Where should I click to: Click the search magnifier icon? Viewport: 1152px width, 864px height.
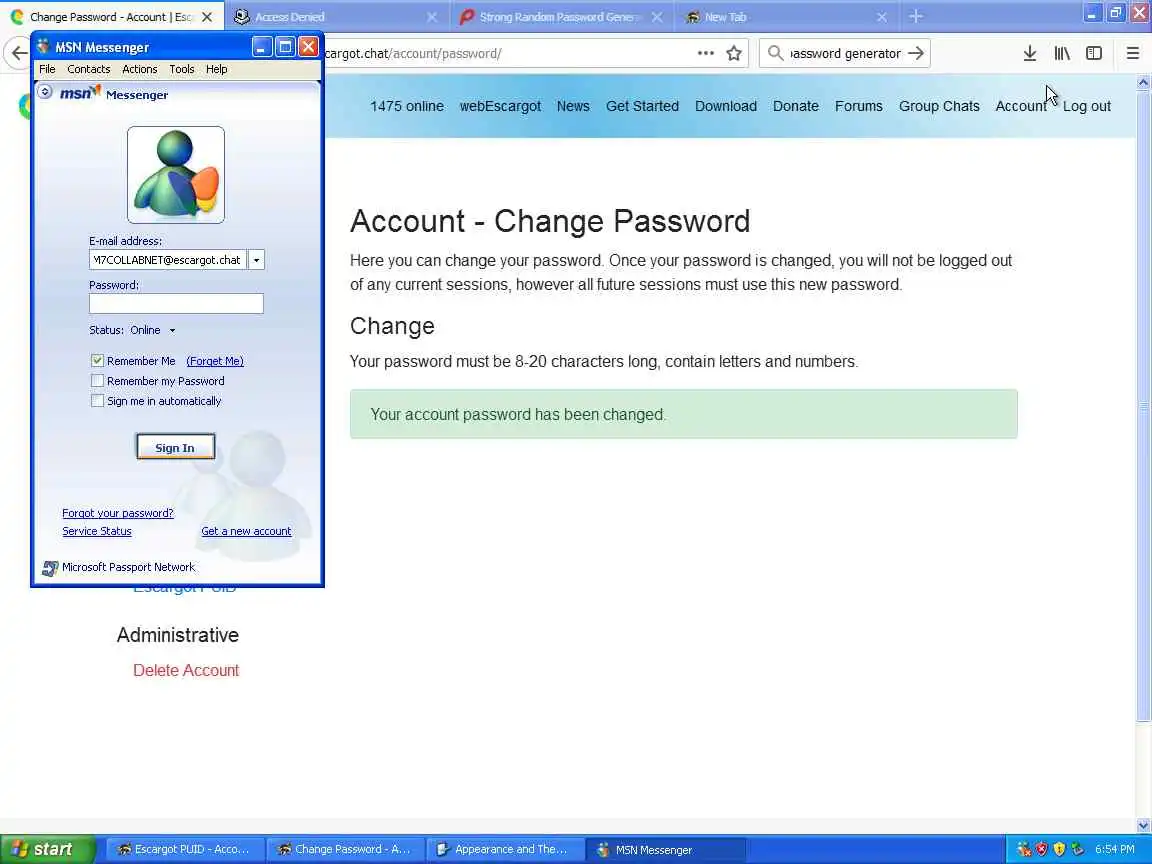click(x=775, y=53)
